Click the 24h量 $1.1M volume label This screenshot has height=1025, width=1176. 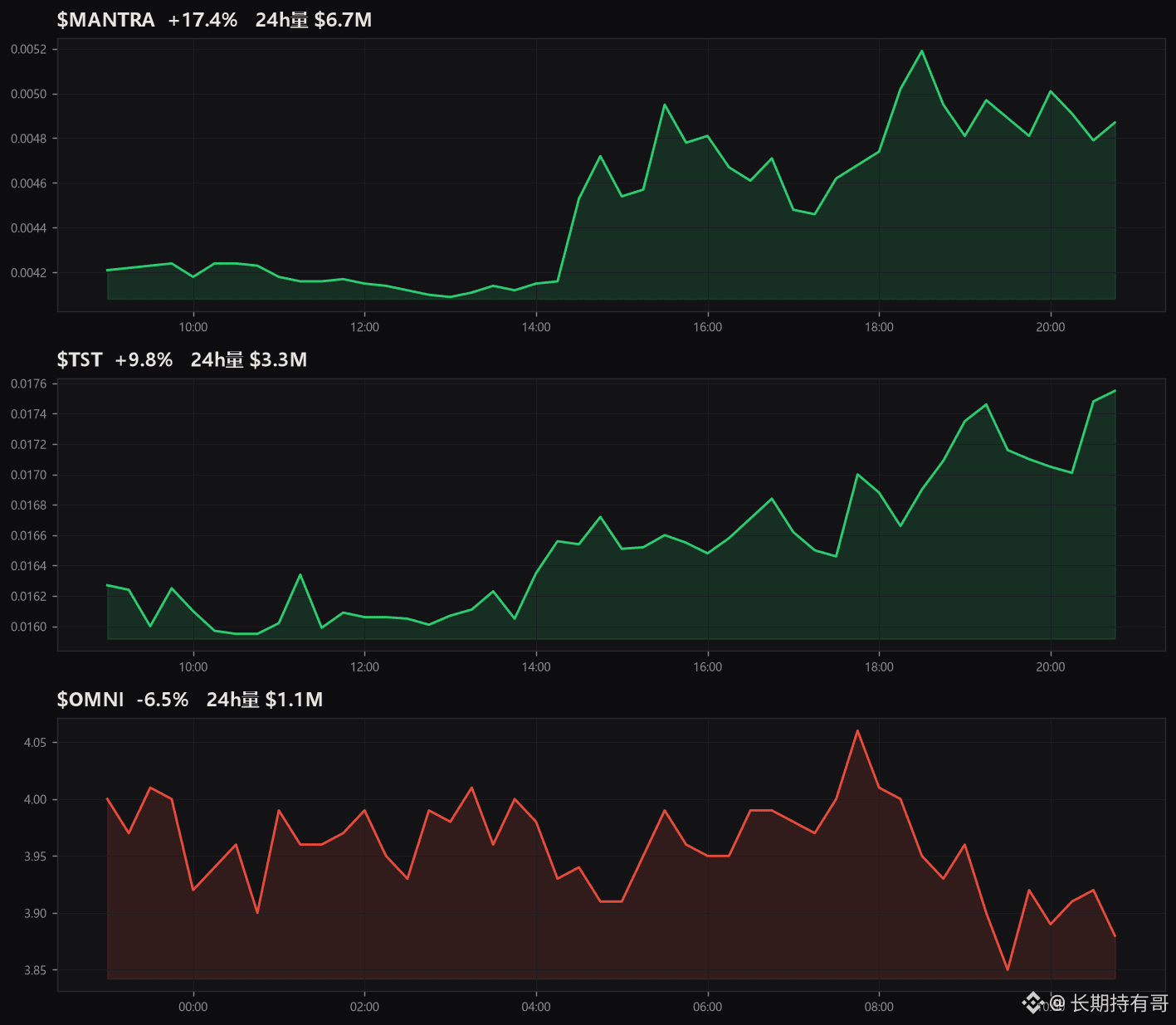point(265,700)
